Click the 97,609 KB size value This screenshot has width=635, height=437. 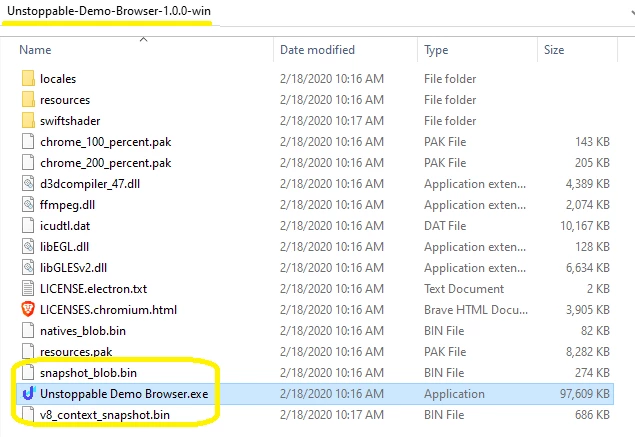click(585, 394)
